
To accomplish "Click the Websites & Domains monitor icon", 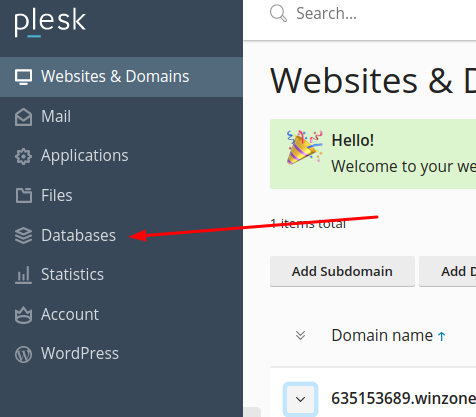I will pos(23,77).
